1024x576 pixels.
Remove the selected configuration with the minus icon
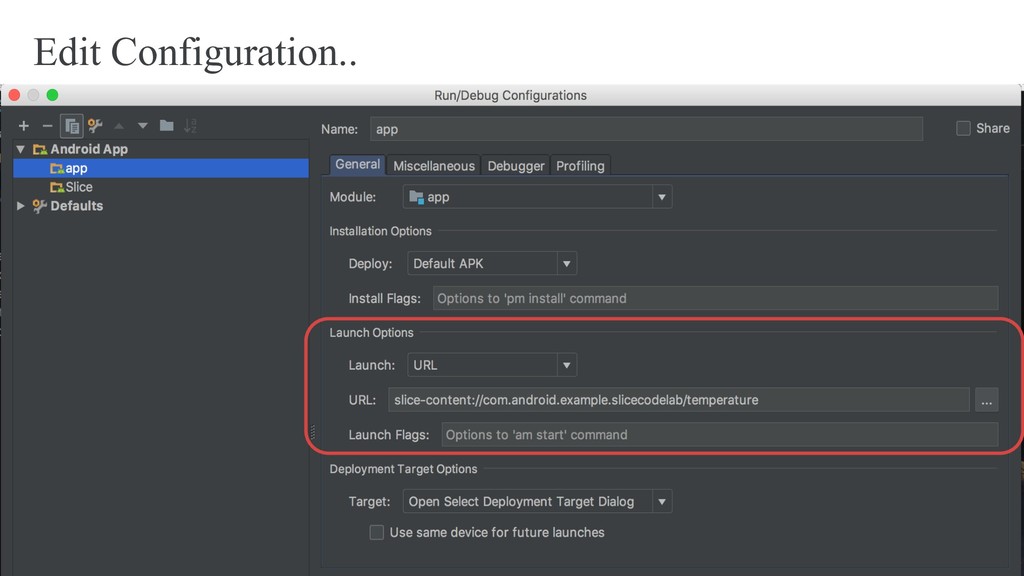click(47, 126)
